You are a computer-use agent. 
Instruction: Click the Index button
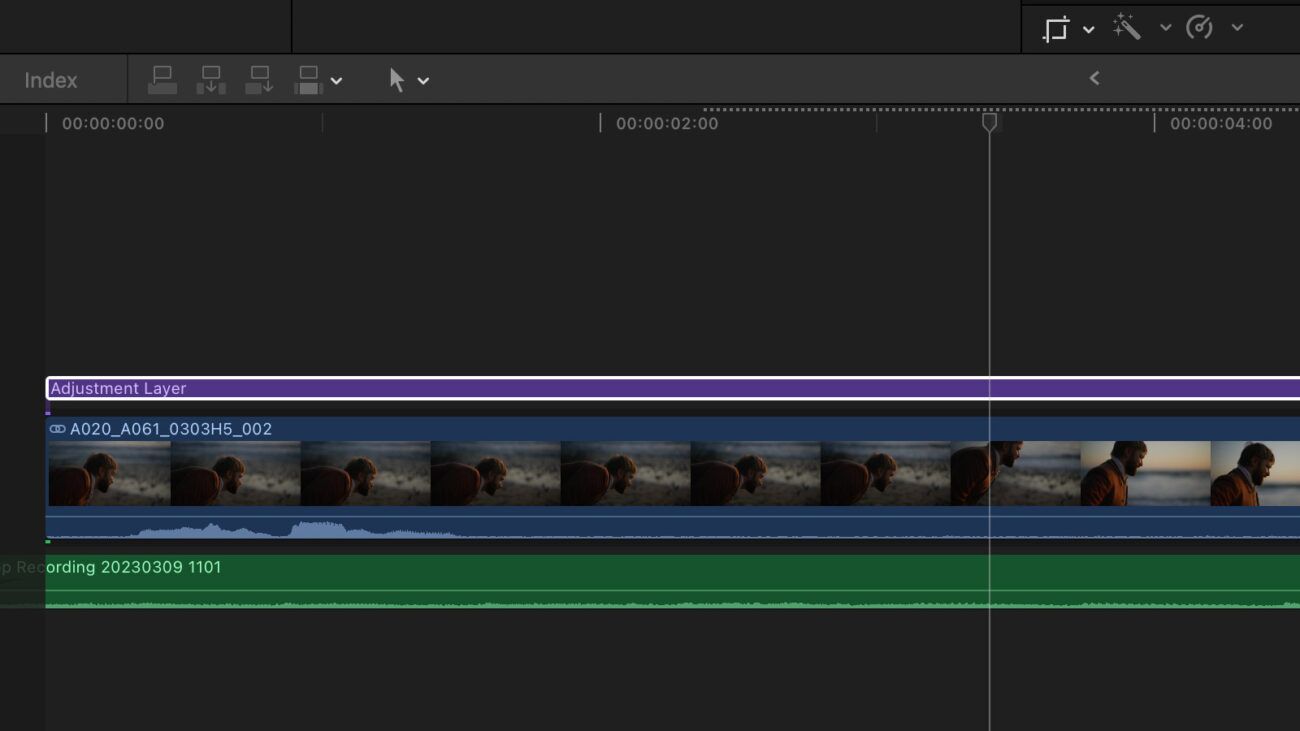coord(50,79)
